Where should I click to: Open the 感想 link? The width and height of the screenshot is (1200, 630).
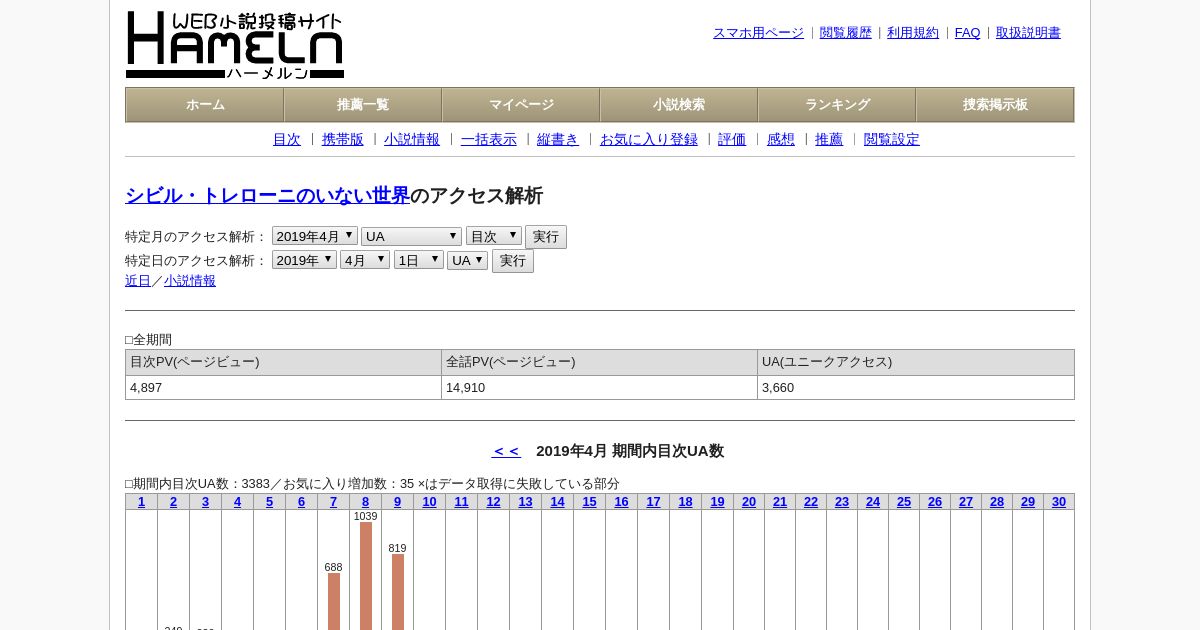click(x=781, y=140)
